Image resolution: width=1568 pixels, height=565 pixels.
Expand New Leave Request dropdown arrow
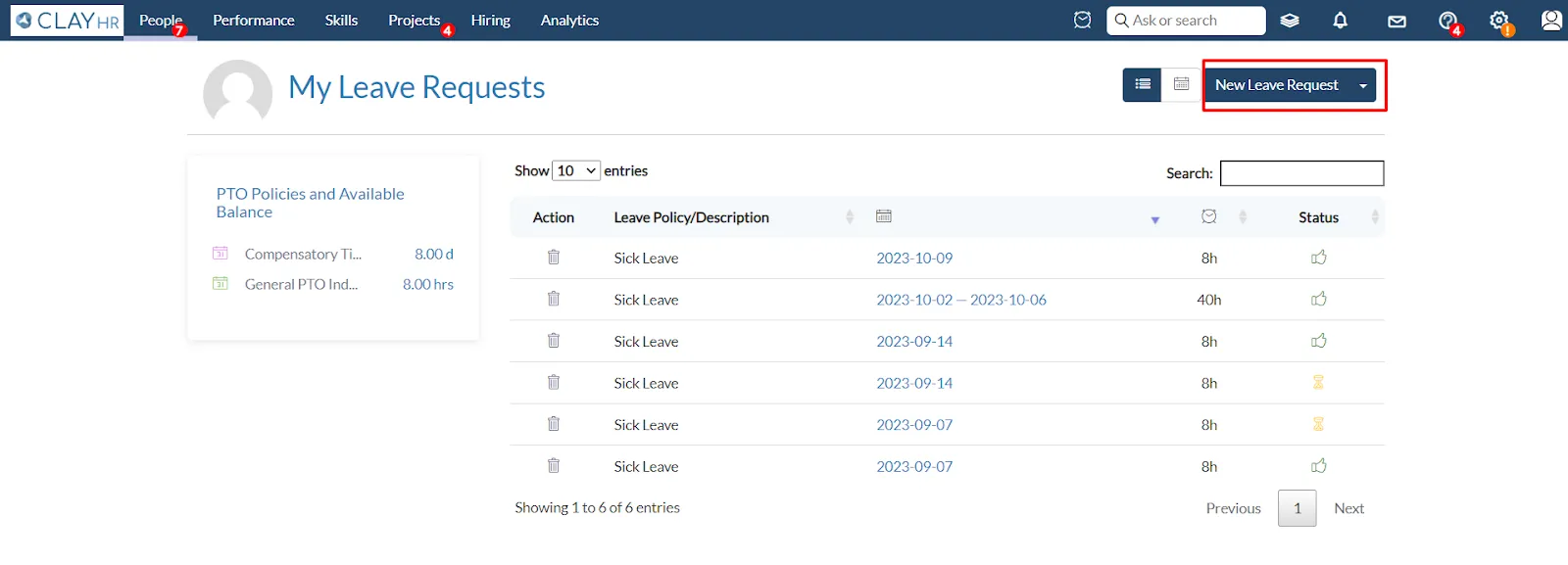pos(1362,86)
